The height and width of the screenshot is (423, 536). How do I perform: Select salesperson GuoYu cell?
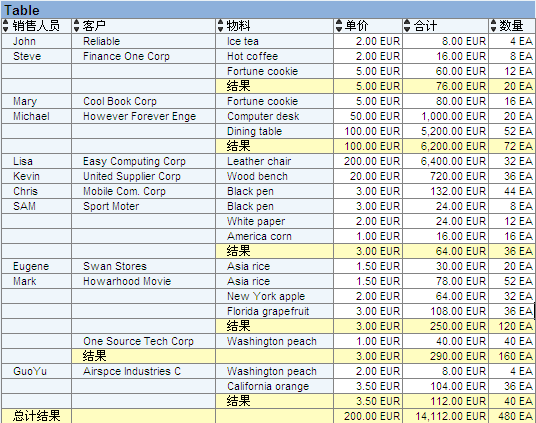coord(37,371)
